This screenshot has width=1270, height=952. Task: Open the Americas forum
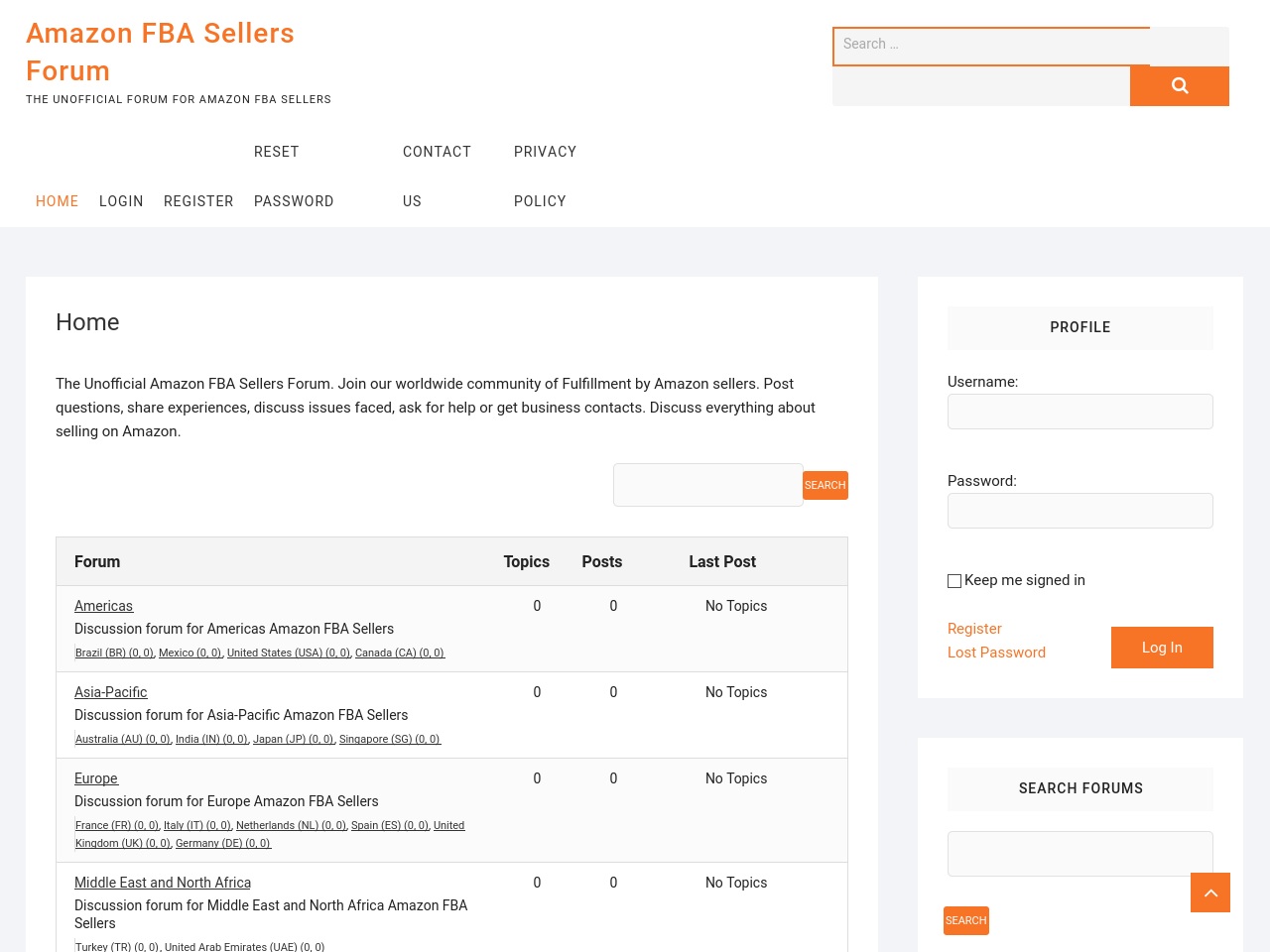tap(103, 606)
